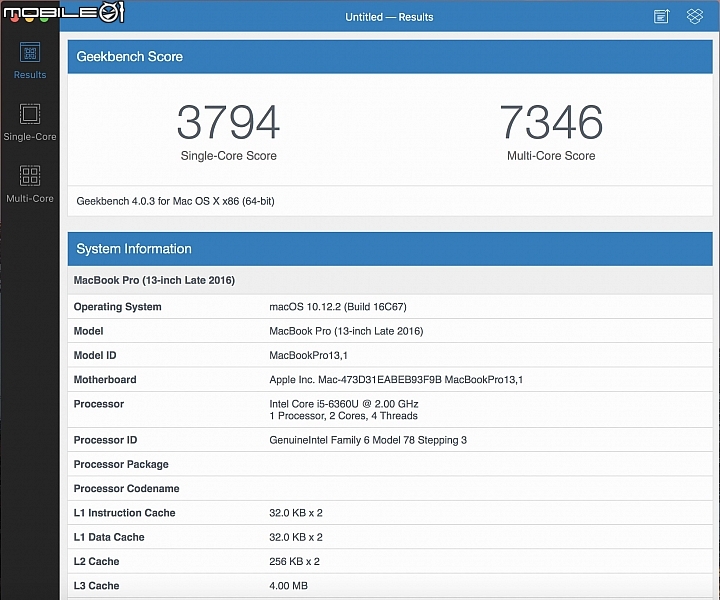Select the Single-Core sidebar icon
Screen dimensions: 720x600
[30, 114]
